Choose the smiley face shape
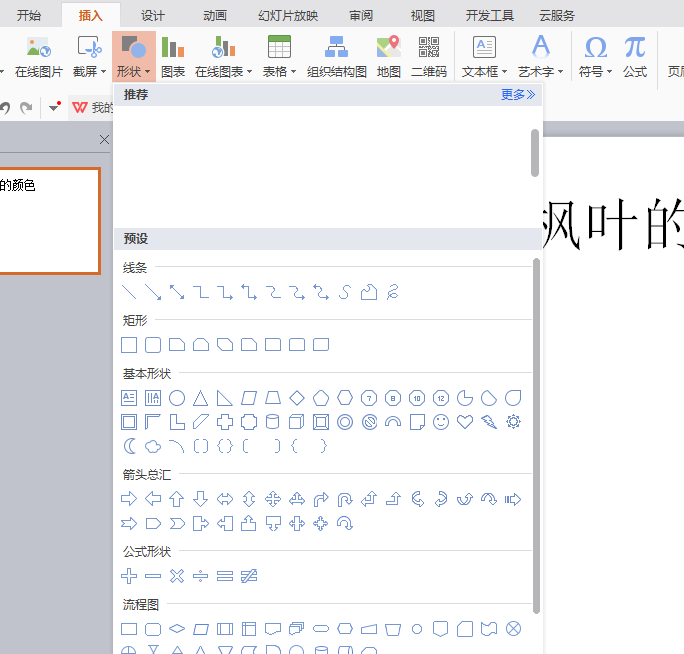The height and width of the screenshot is (654, 684). [441, 422]
